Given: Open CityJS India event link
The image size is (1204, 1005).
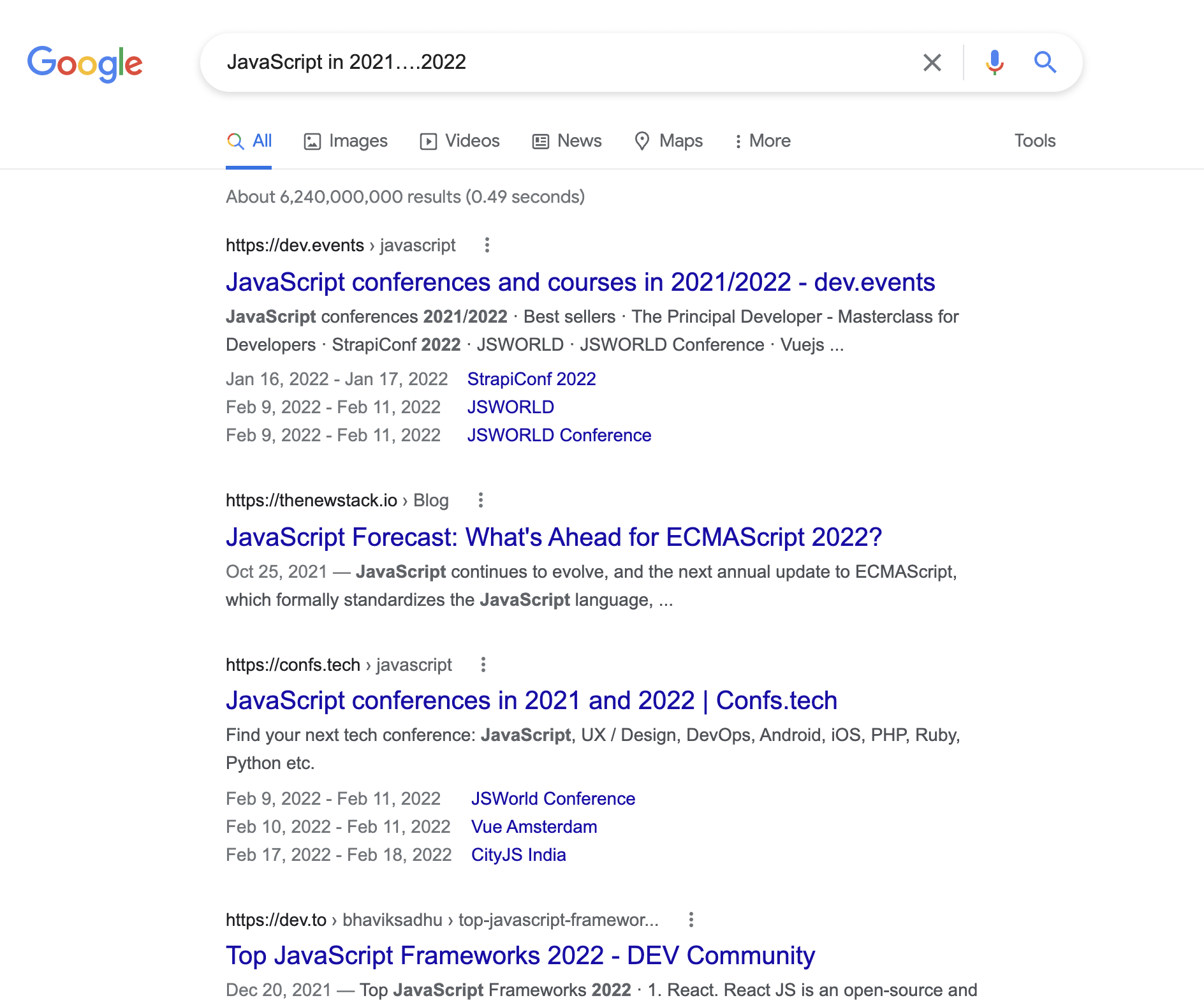Looking at the screenshot, I should 518,855.
